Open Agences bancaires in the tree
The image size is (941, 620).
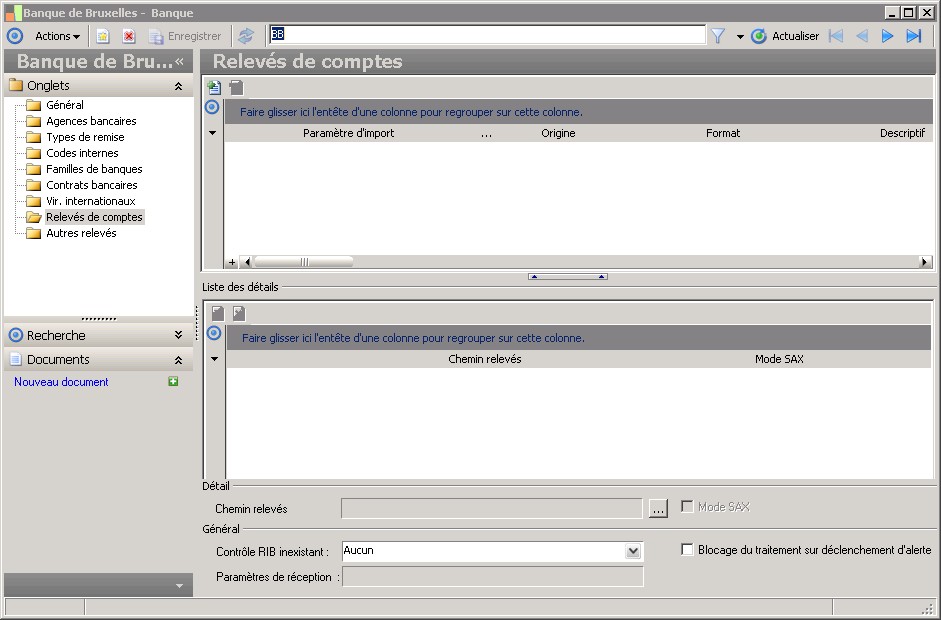91,121
